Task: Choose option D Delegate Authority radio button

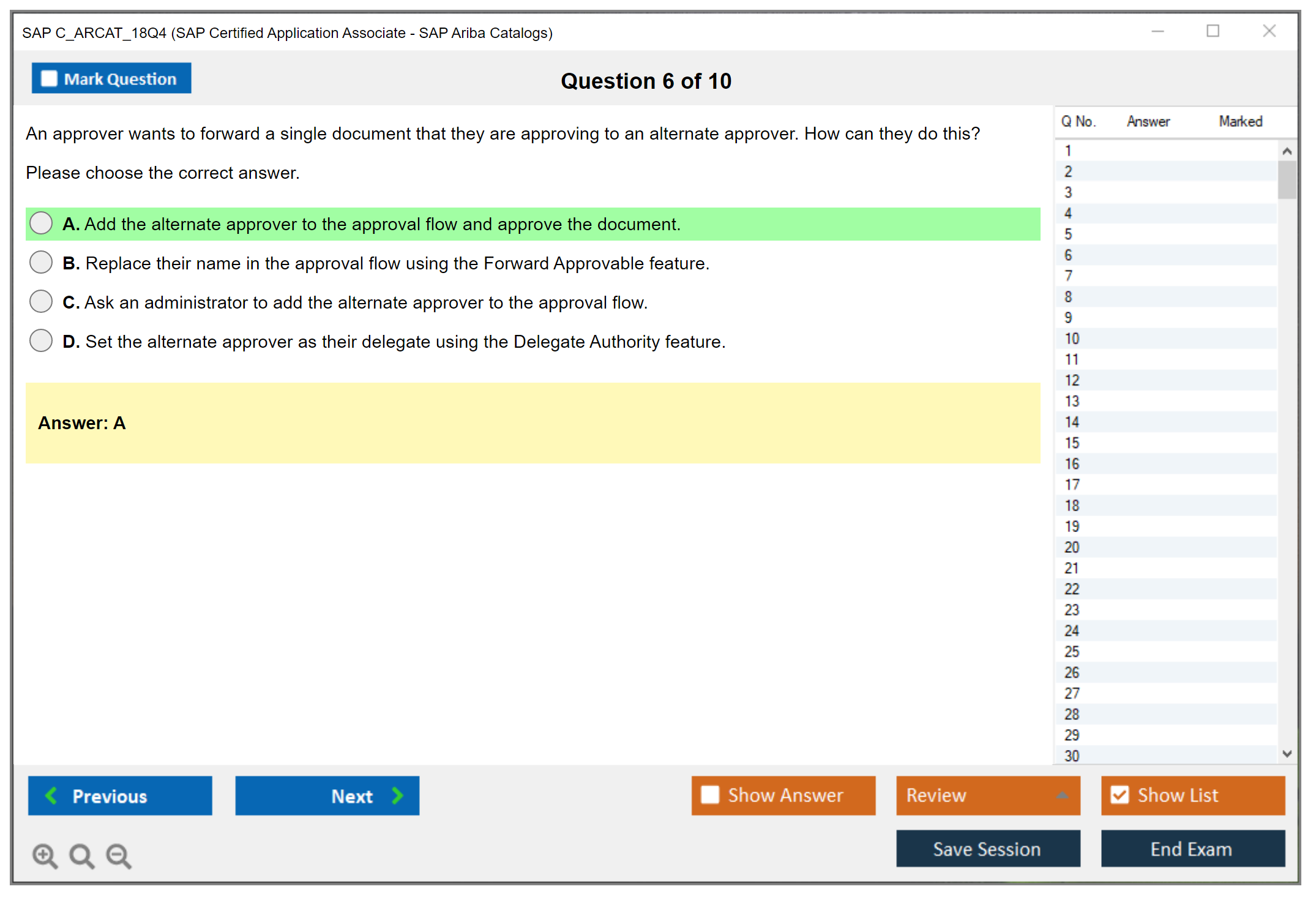Action: 41,341
